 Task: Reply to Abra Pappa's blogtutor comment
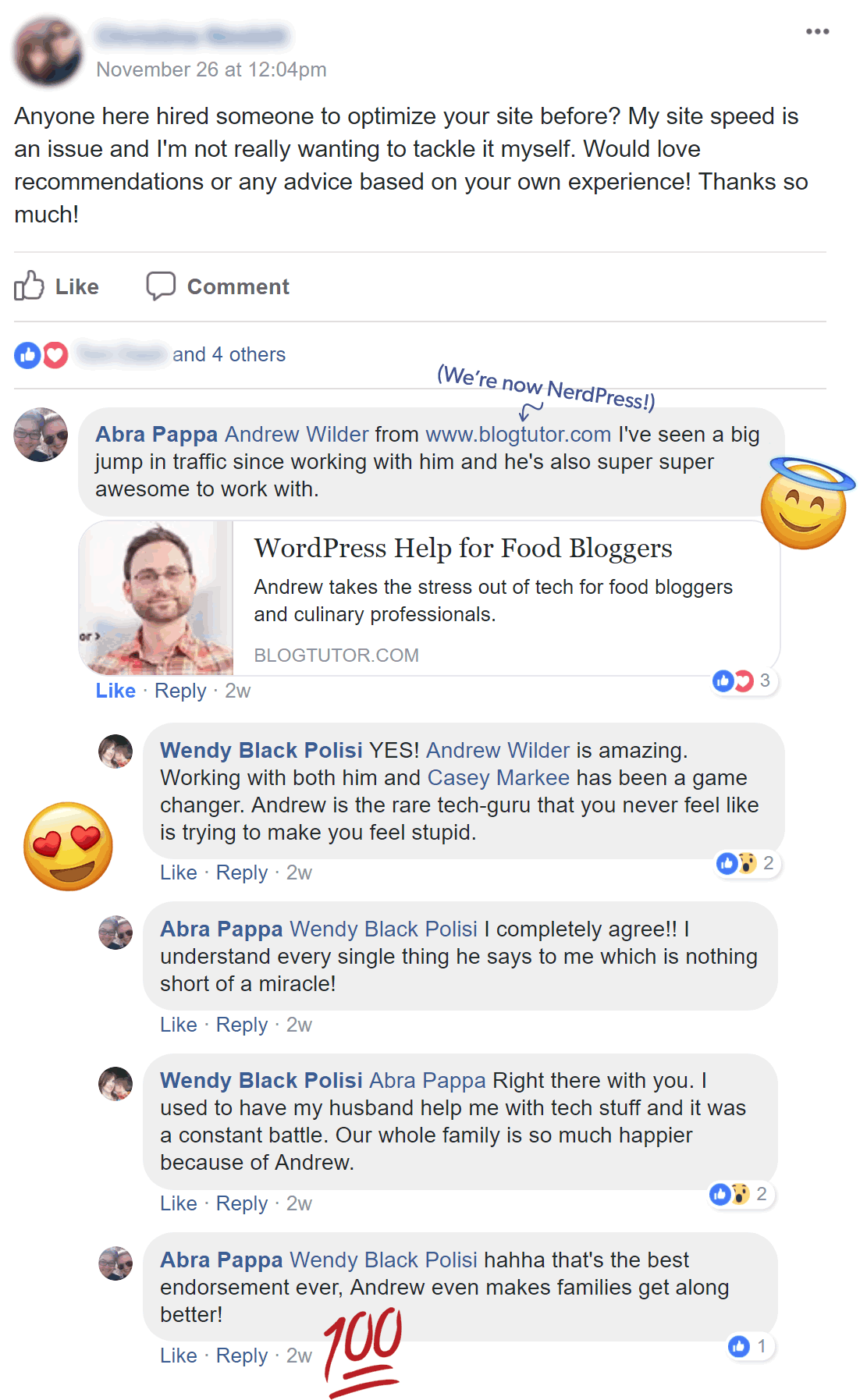tap(180, 691)
